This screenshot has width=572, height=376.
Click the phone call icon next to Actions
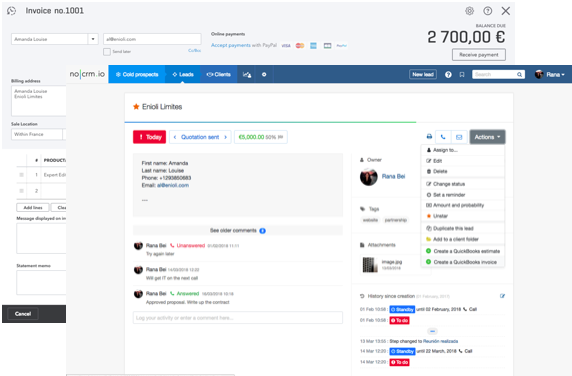443,137
